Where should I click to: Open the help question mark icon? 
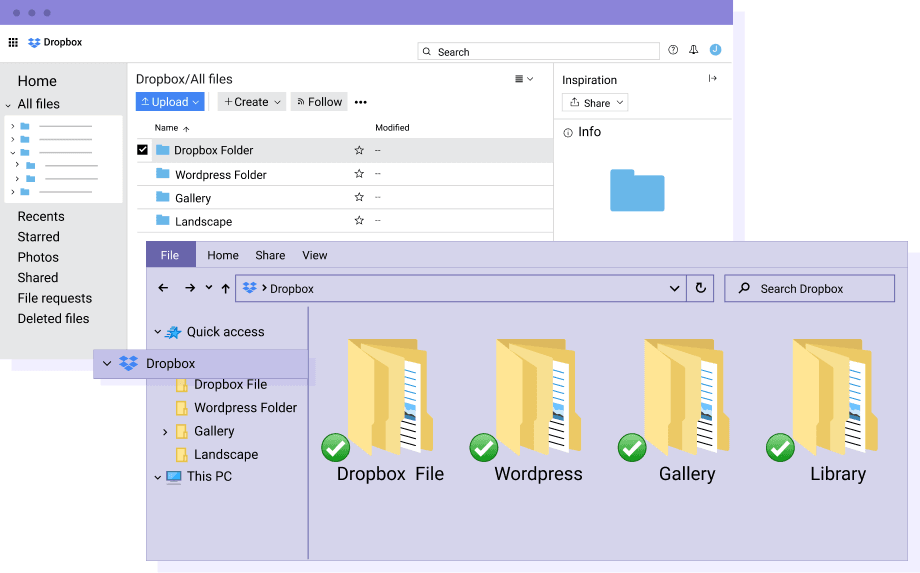(673, 50)
